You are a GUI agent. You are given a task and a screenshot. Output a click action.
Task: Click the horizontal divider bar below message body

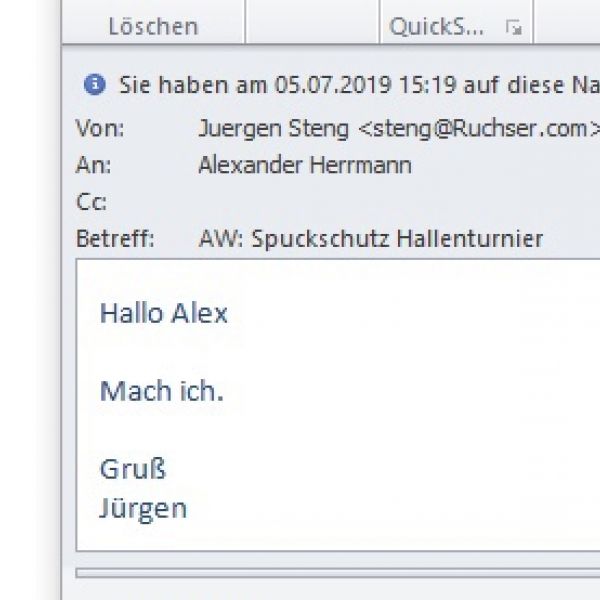(x=338, y=573)
